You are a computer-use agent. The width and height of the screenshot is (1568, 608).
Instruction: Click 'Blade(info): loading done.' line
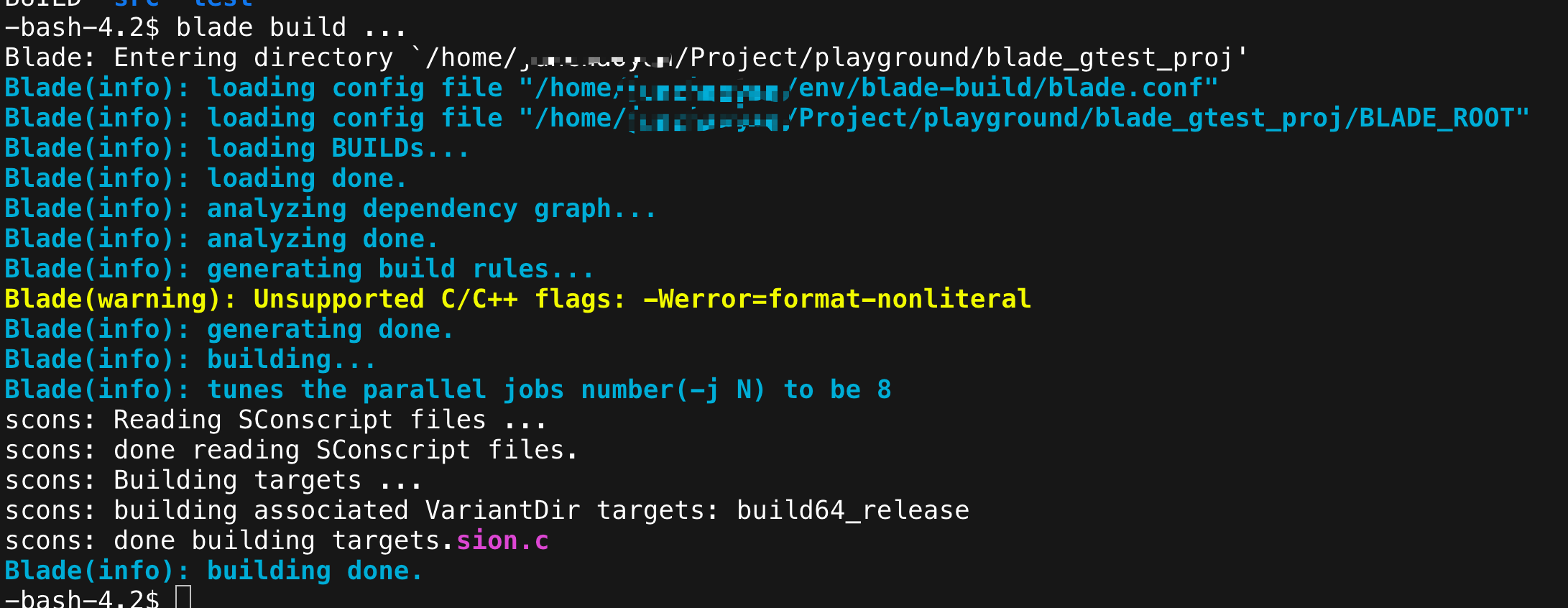(206, 178)
